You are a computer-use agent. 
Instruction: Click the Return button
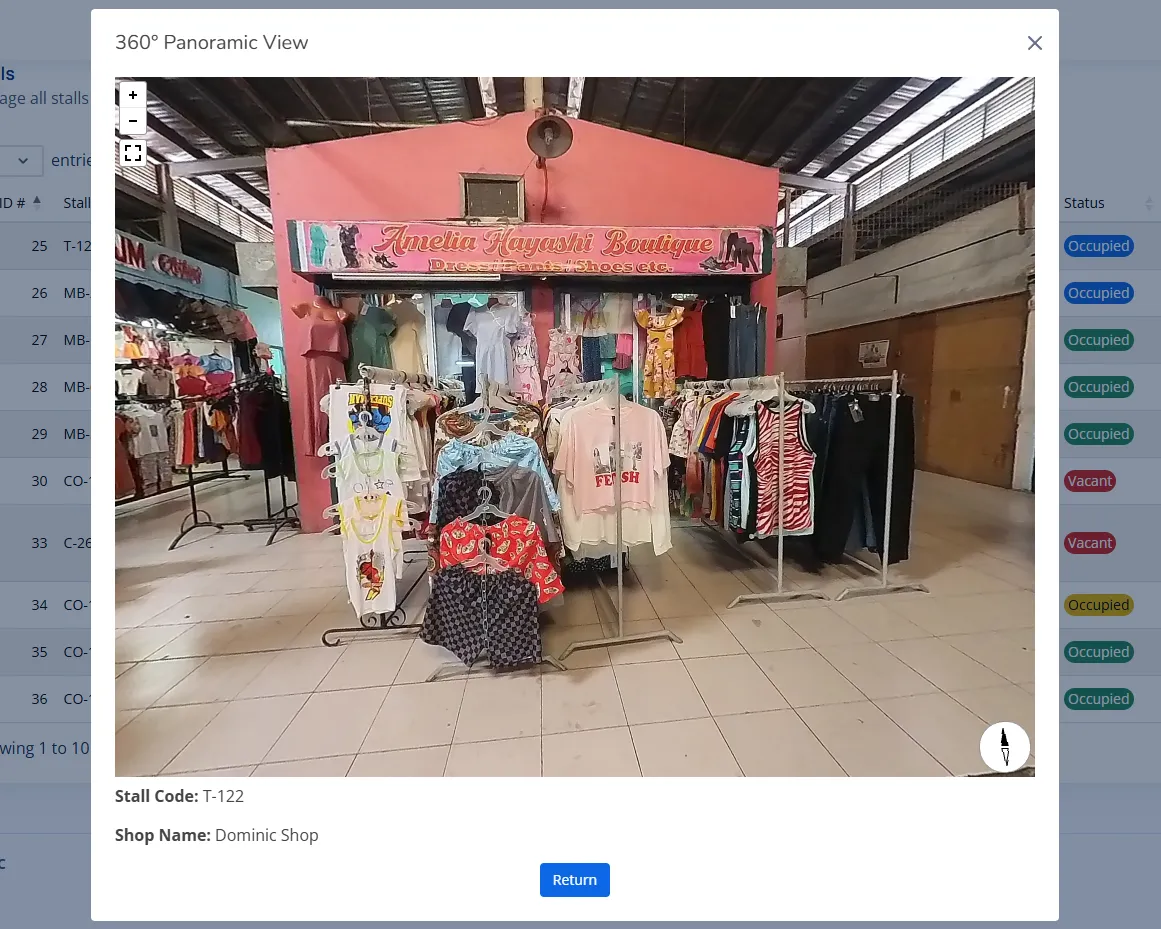pyautogui.click(x=575, y=879)
